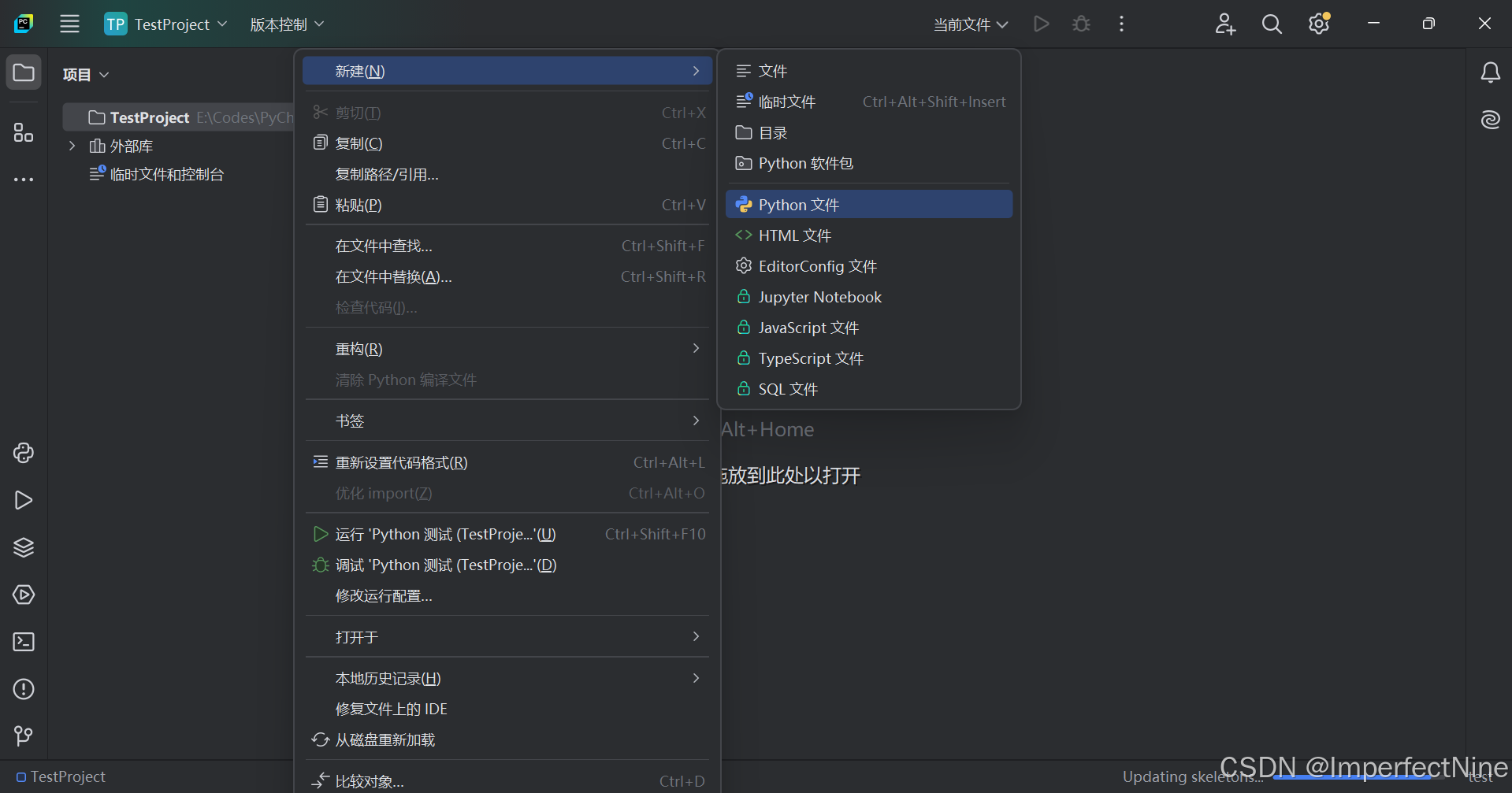Open the main hamburger menu
Viewport: 1512px width, 793px height.
tap(69, 24)
